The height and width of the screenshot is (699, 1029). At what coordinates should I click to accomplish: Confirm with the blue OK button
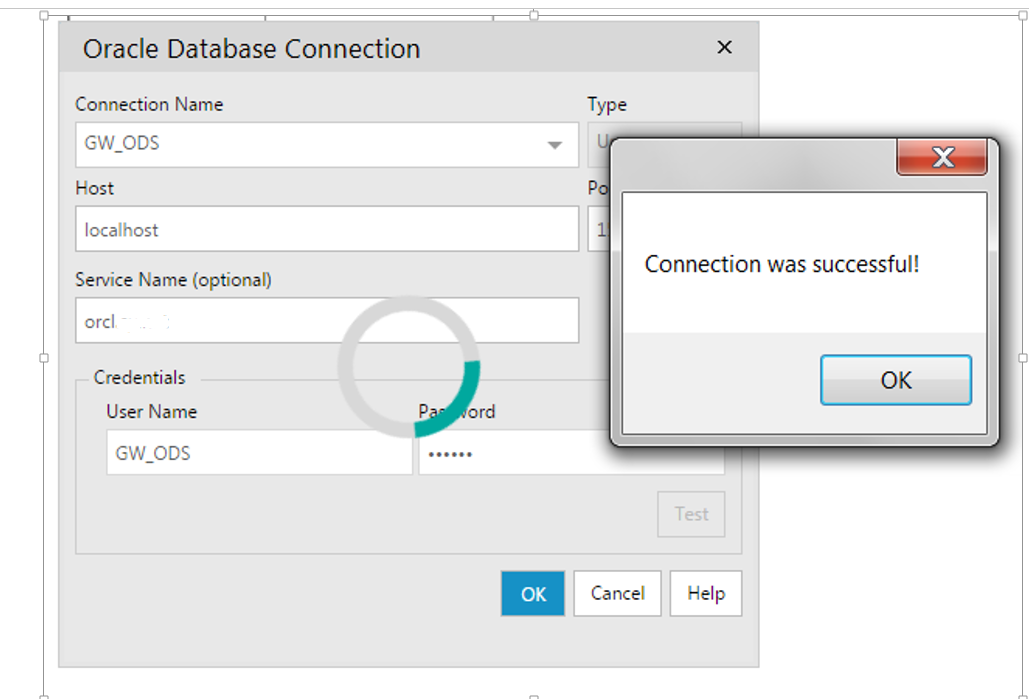point(533,593)
